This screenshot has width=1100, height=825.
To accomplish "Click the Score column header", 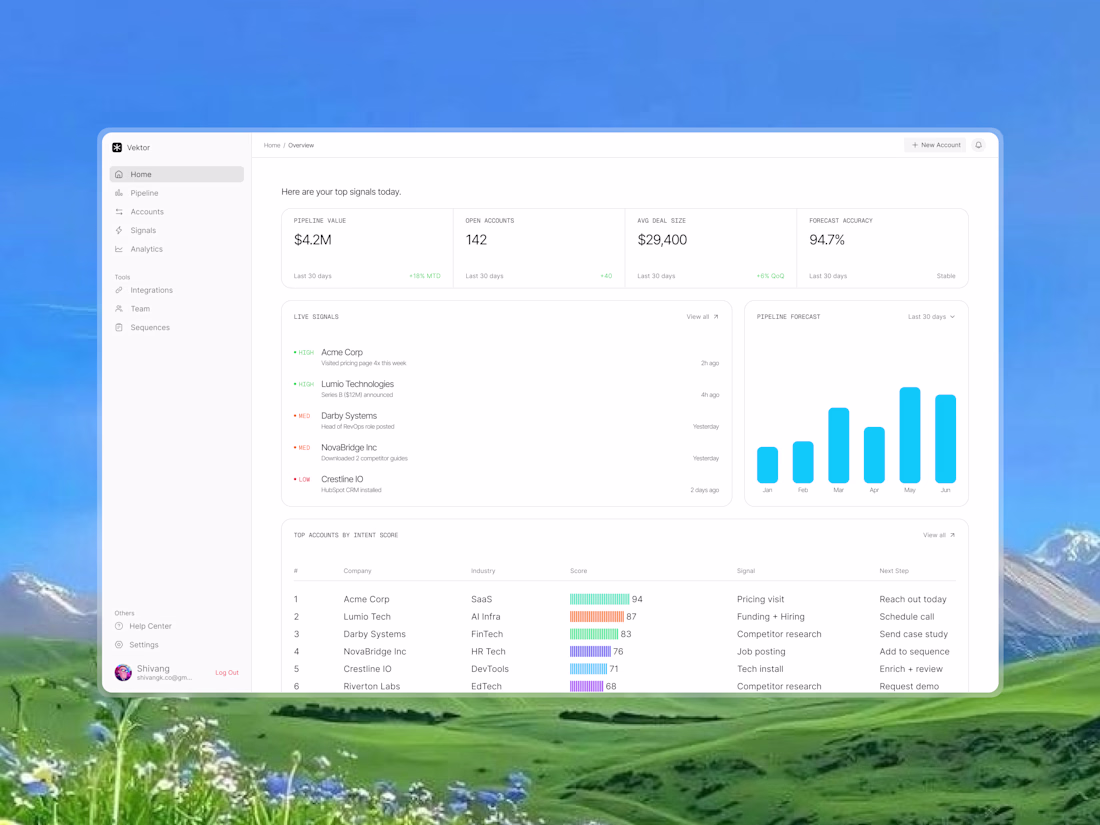I will (x=578, y=571).
